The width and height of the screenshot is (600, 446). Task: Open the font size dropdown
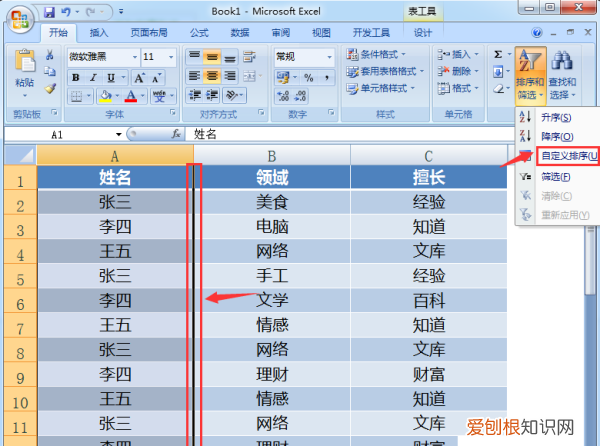[171, 57]
